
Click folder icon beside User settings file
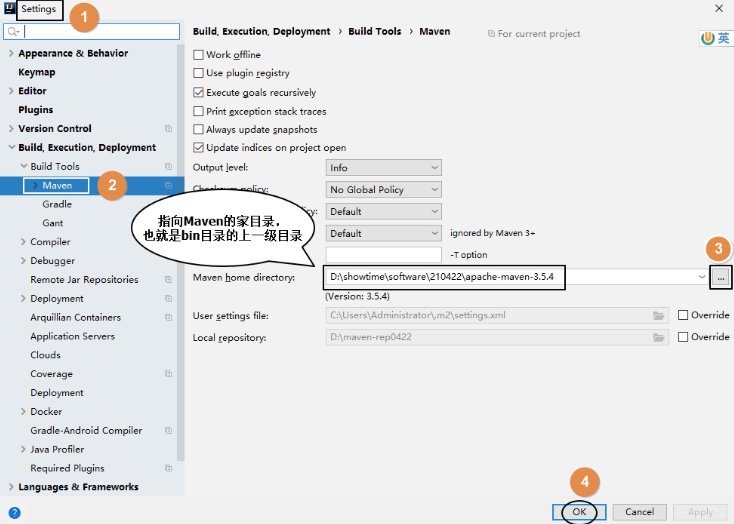pyautogui.click(x=658, y=316)
